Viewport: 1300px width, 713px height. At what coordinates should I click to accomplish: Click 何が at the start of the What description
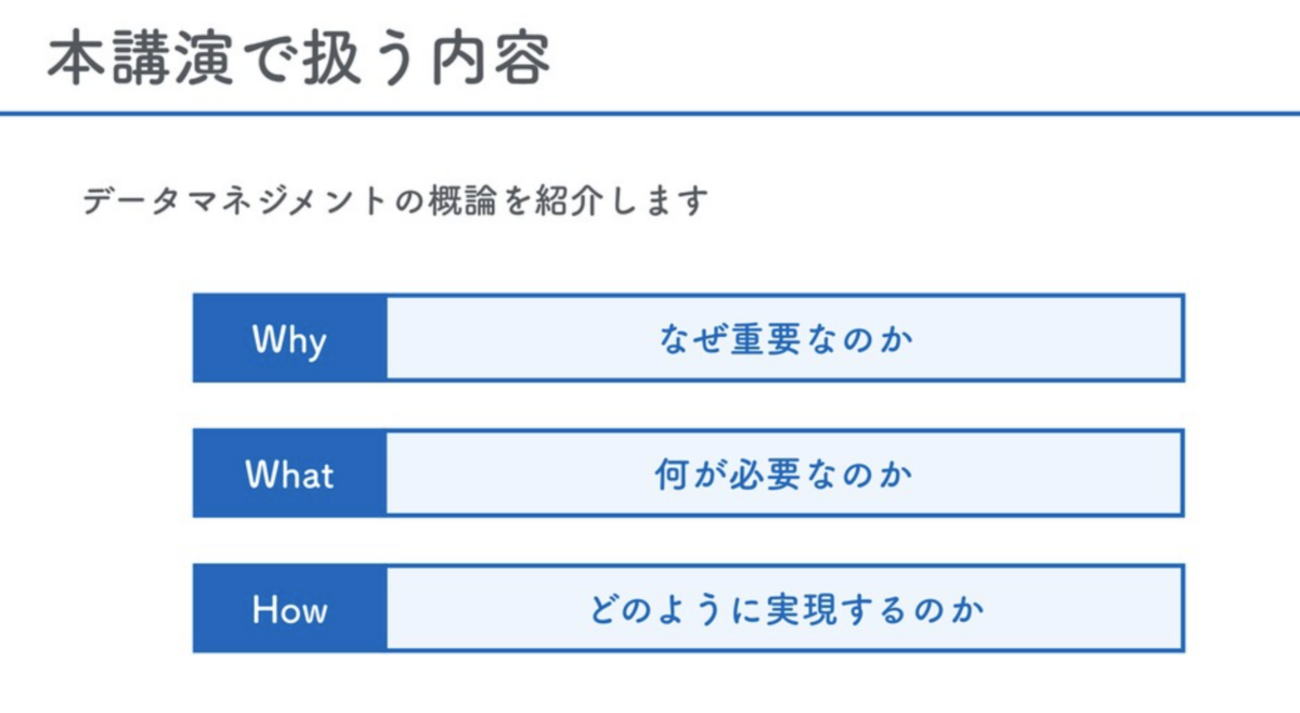(x=688, y=474)
